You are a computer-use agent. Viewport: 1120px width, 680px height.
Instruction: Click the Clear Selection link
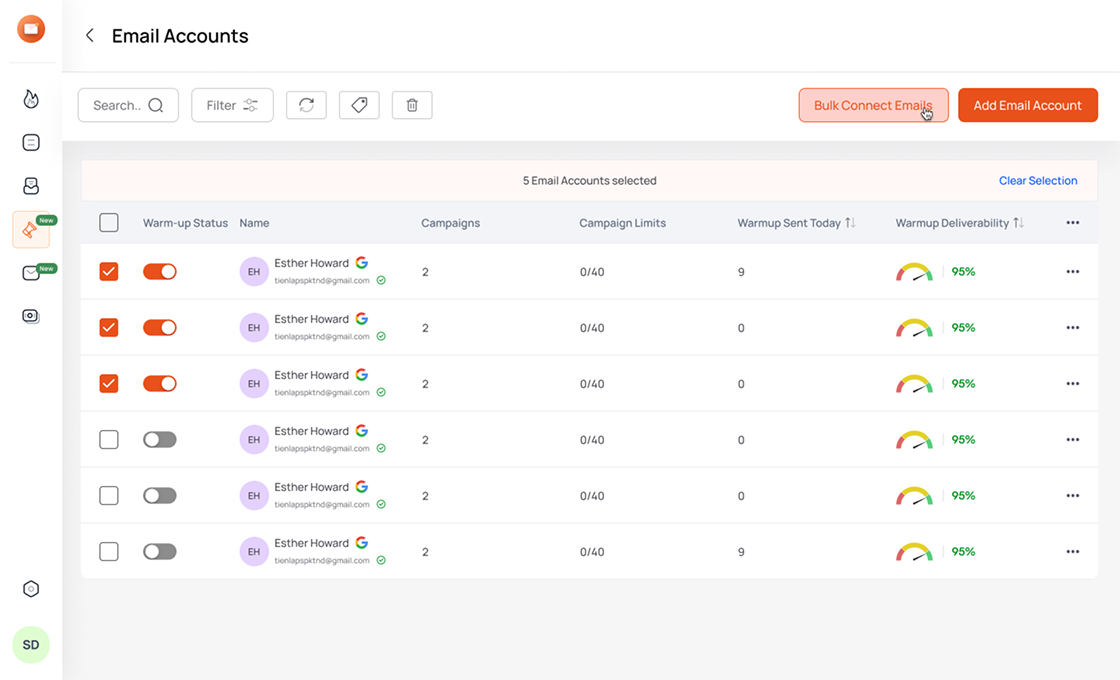1038,180
